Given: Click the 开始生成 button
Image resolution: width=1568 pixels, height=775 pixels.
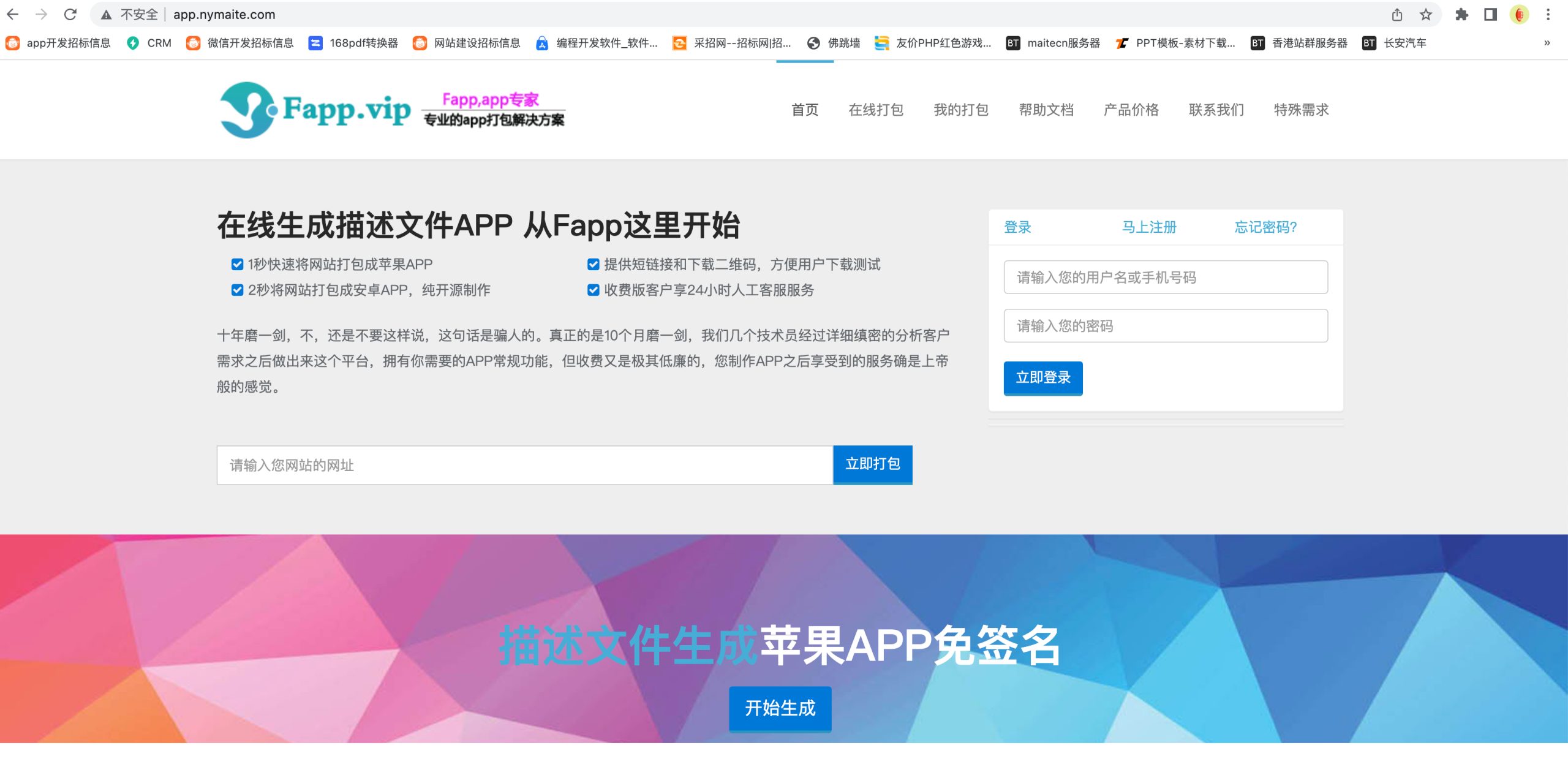Looking at the screenshot, I should point(780,708).
